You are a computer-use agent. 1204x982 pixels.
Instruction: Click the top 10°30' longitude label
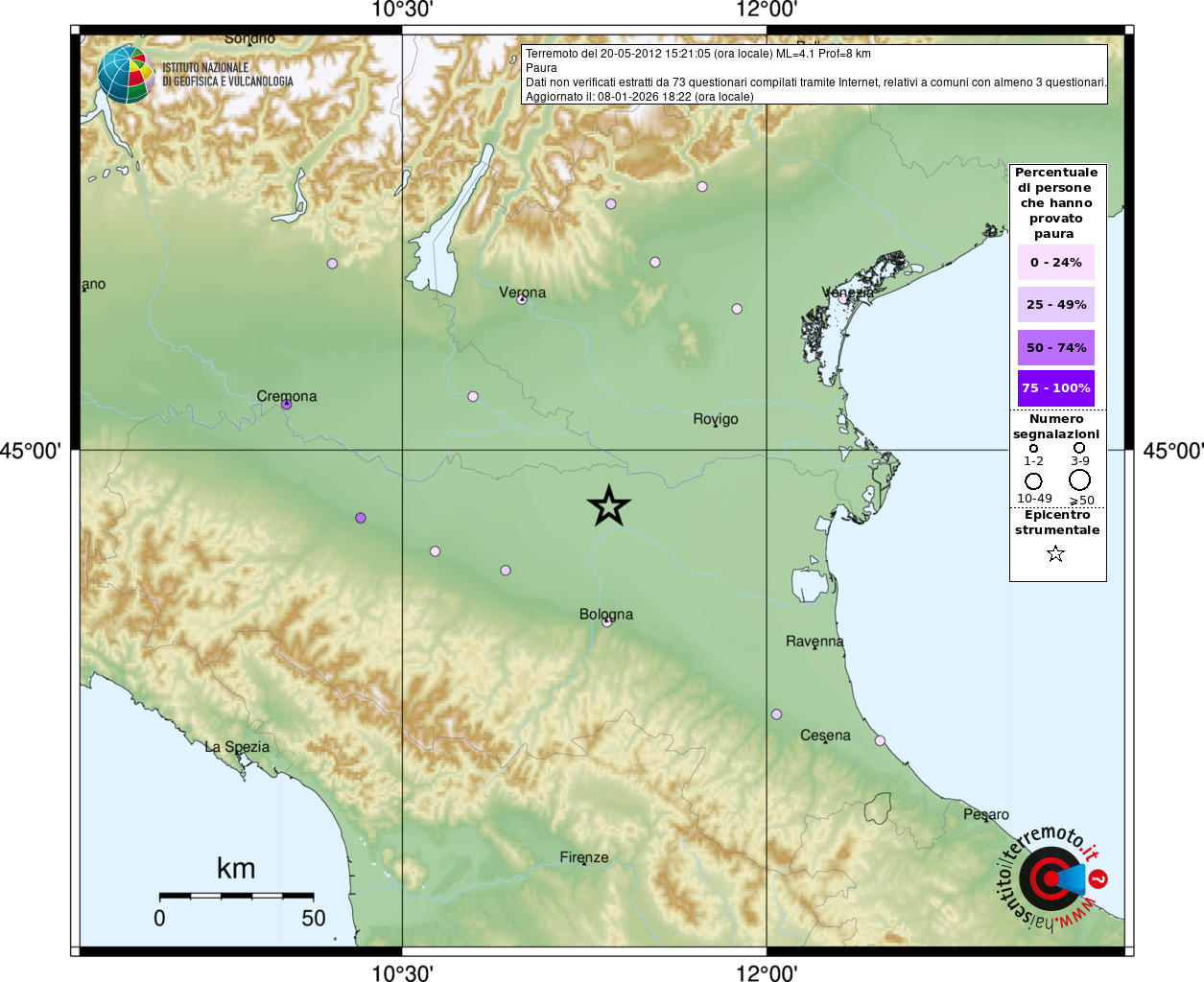[x=402, y=11]
